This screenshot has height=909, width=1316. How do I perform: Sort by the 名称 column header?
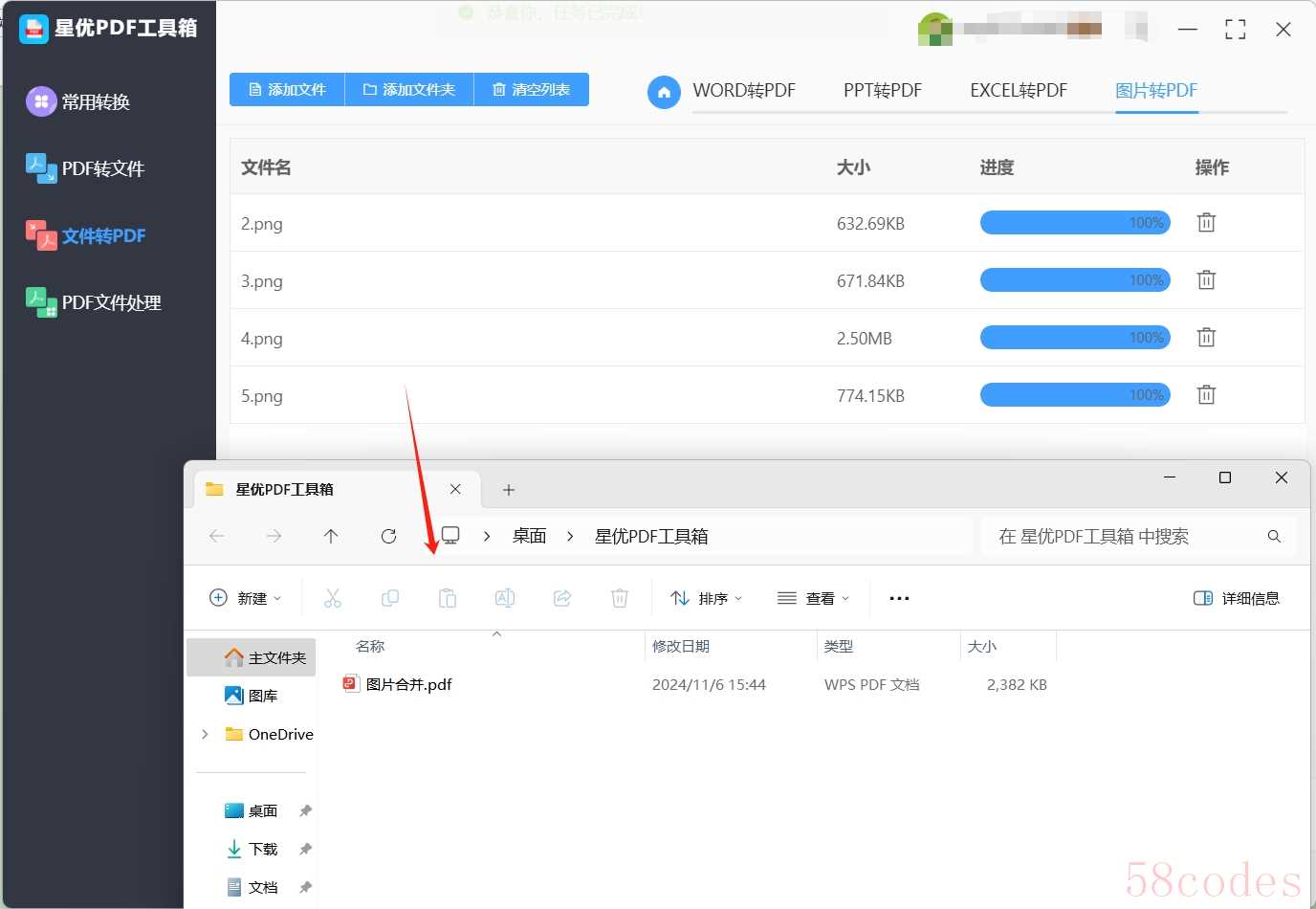[x=370, y=646]
